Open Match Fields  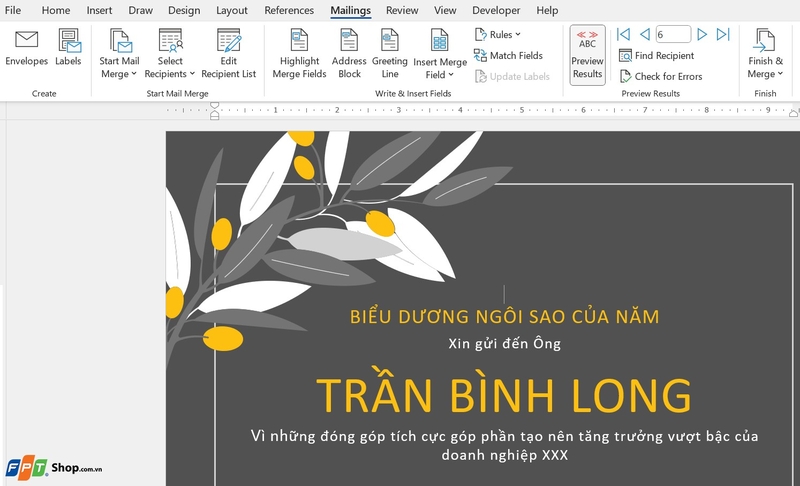tap(508, 55)
